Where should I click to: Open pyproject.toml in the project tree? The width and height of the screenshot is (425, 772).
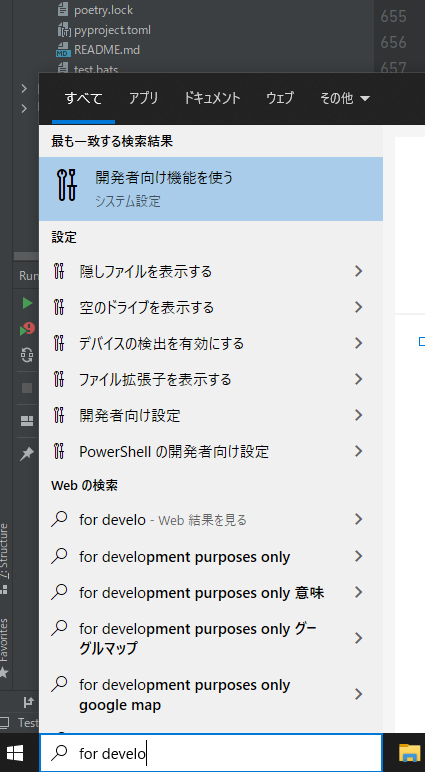click(112, 30)
